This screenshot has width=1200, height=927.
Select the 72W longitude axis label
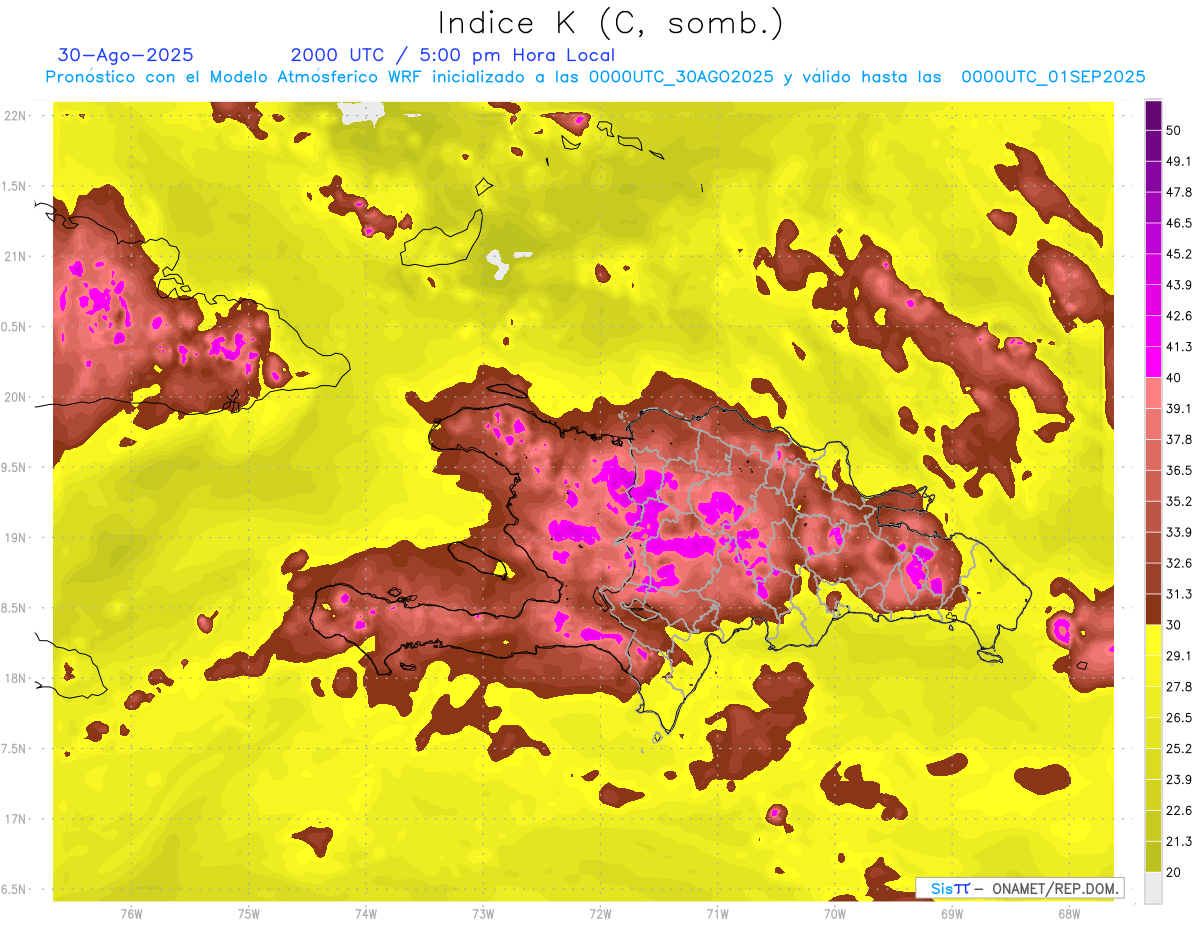600,913
